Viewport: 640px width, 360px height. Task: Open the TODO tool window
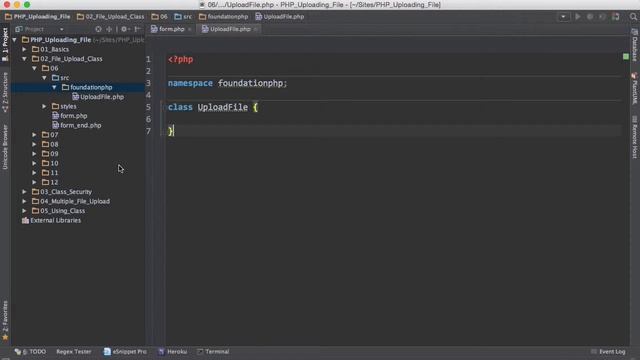click(x=30, y=351)
